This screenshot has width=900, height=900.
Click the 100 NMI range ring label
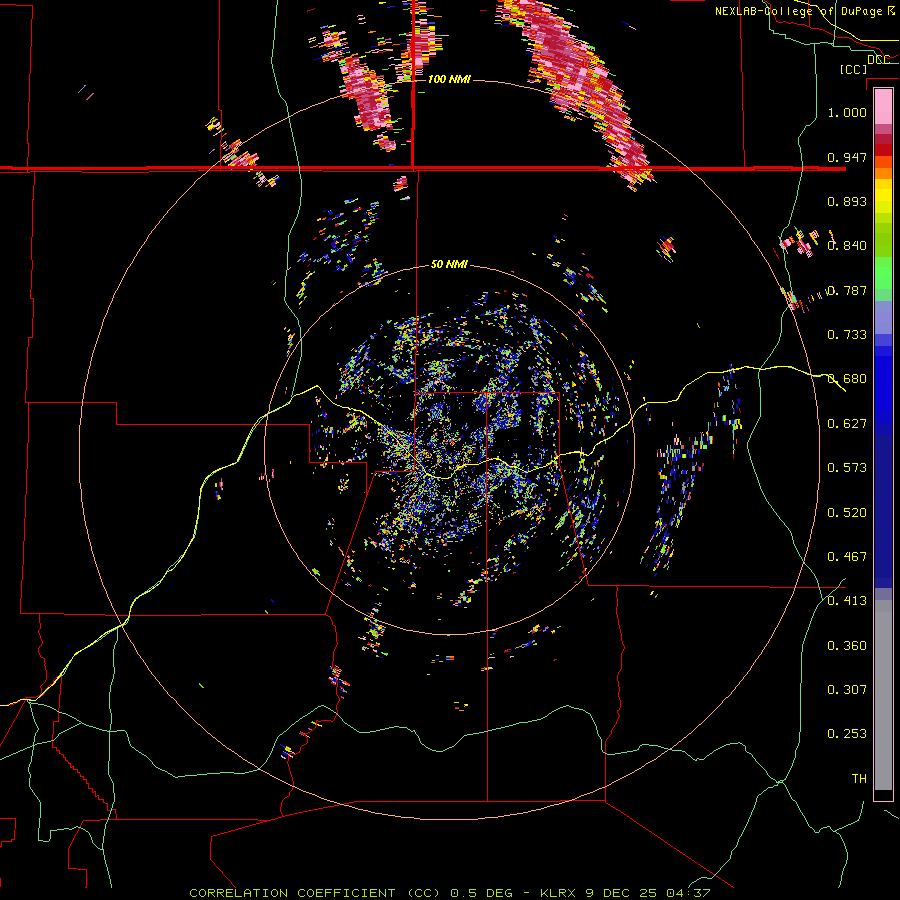[x=449, y=79]
